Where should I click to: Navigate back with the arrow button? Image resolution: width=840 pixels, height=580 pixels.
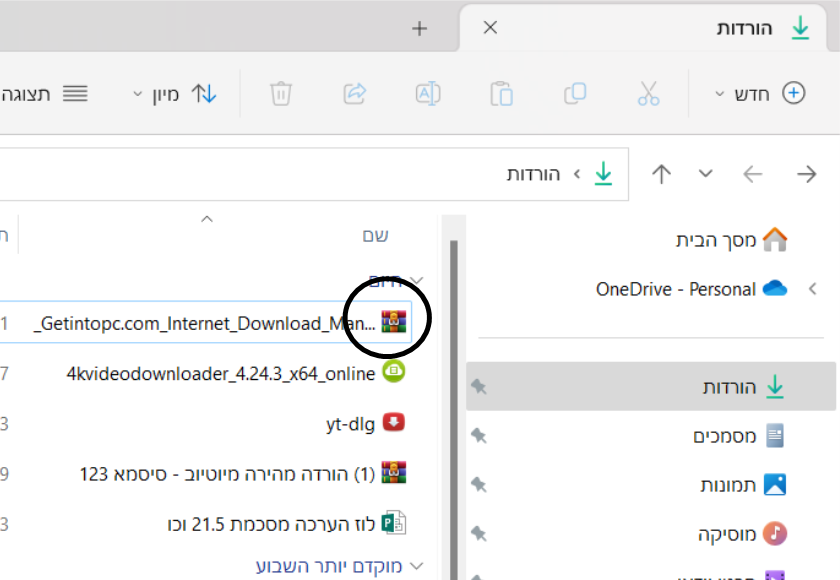(806, 174)
